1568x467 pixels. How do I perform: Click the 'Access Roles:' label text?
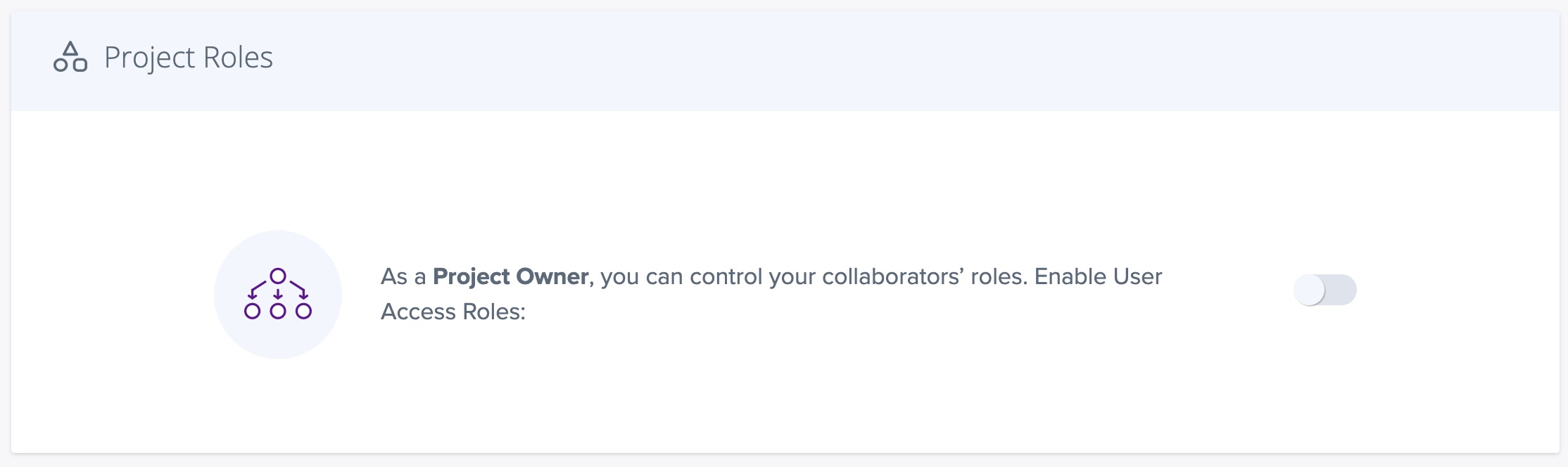point(453,312)
